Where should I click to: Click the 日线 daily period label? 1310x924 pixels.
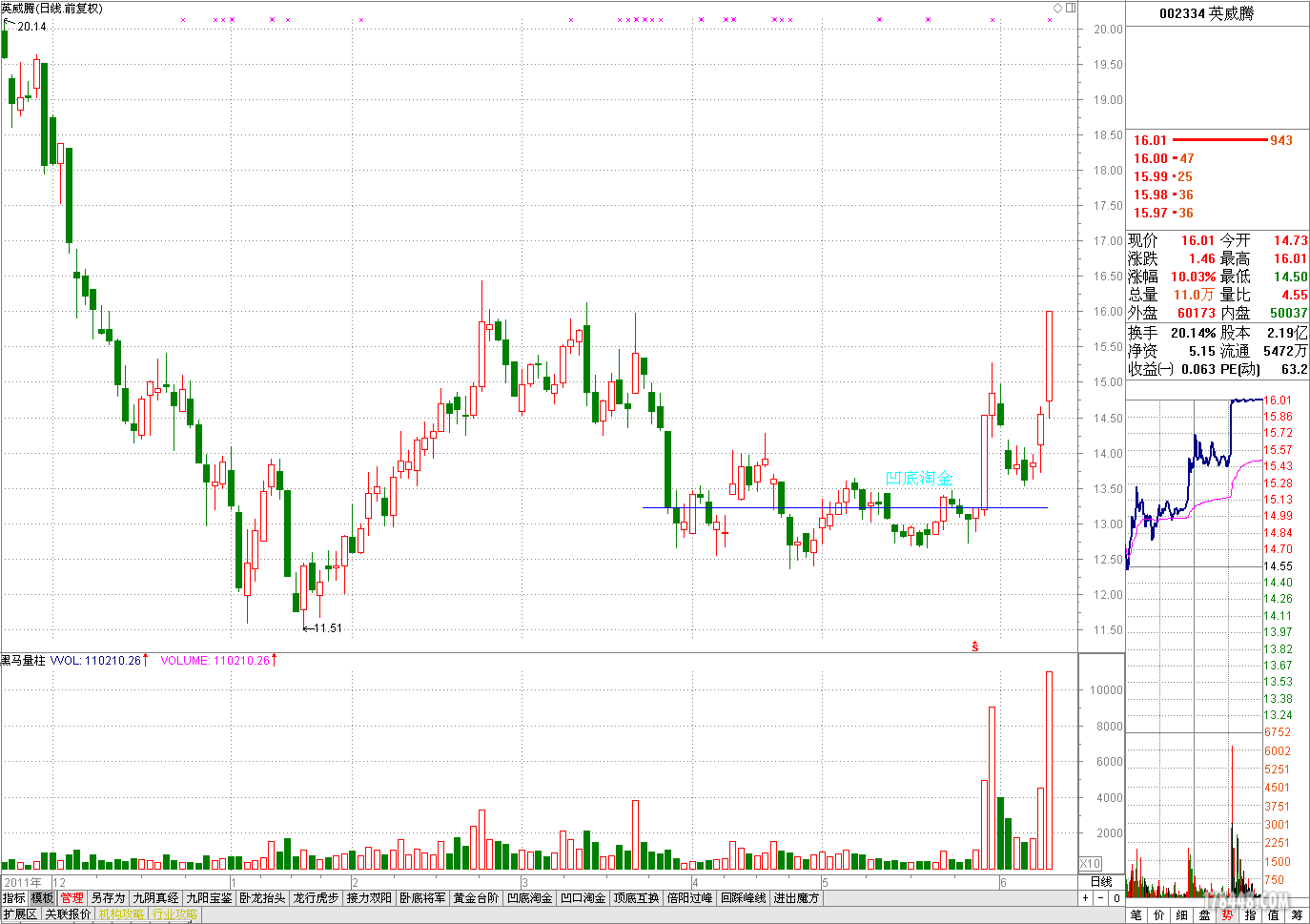point(1101,882)
